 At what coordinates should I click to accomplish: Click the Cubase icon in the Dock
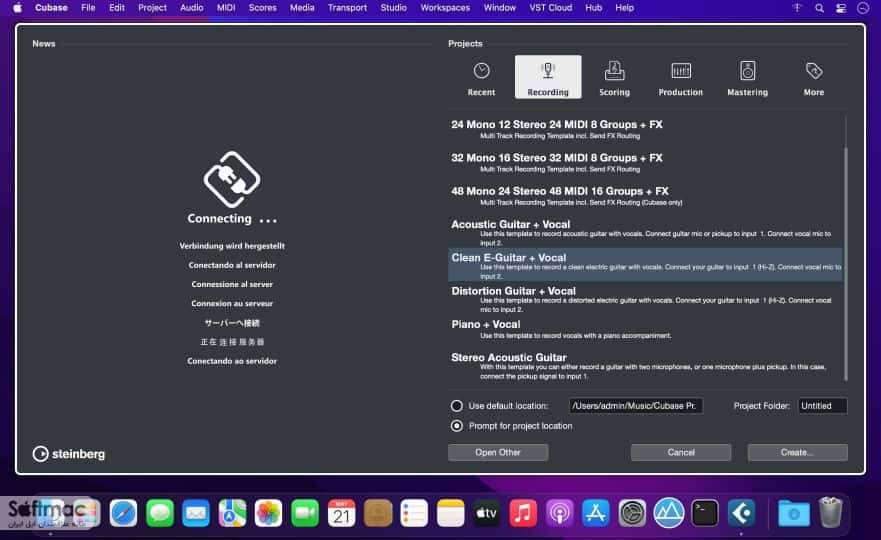741,513
